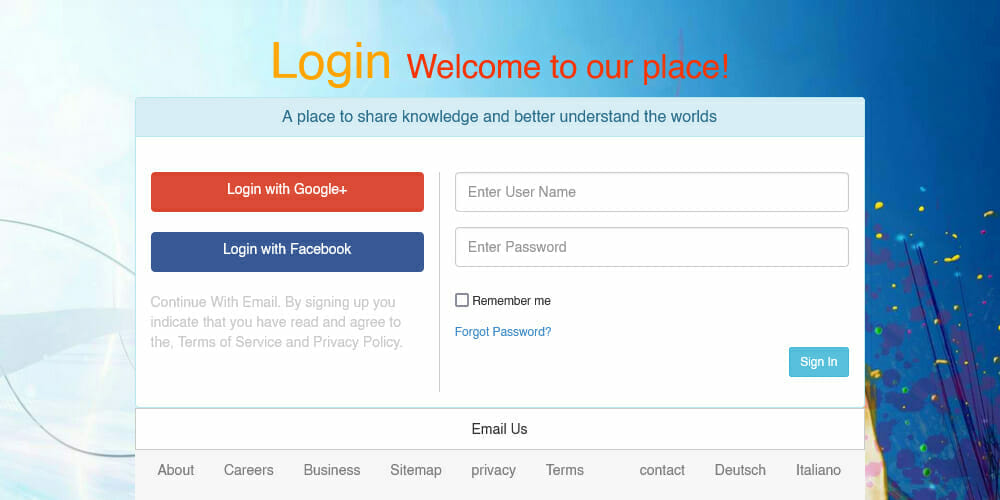Visit the Sitemap link
Image resolution: width=1000 pixels, height=500 pixels.
[415, 470]
